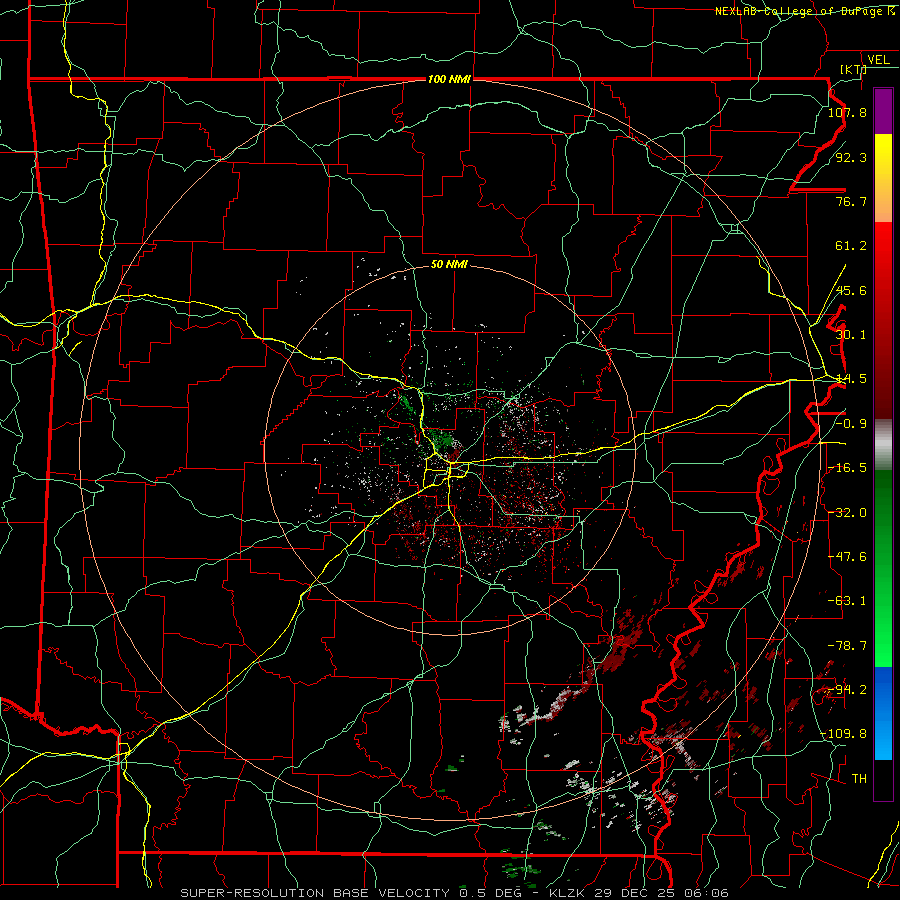Click the -78.7 legend value
Image resolution: width=900 pixels, height=900 pixels.
pos(847,646)
